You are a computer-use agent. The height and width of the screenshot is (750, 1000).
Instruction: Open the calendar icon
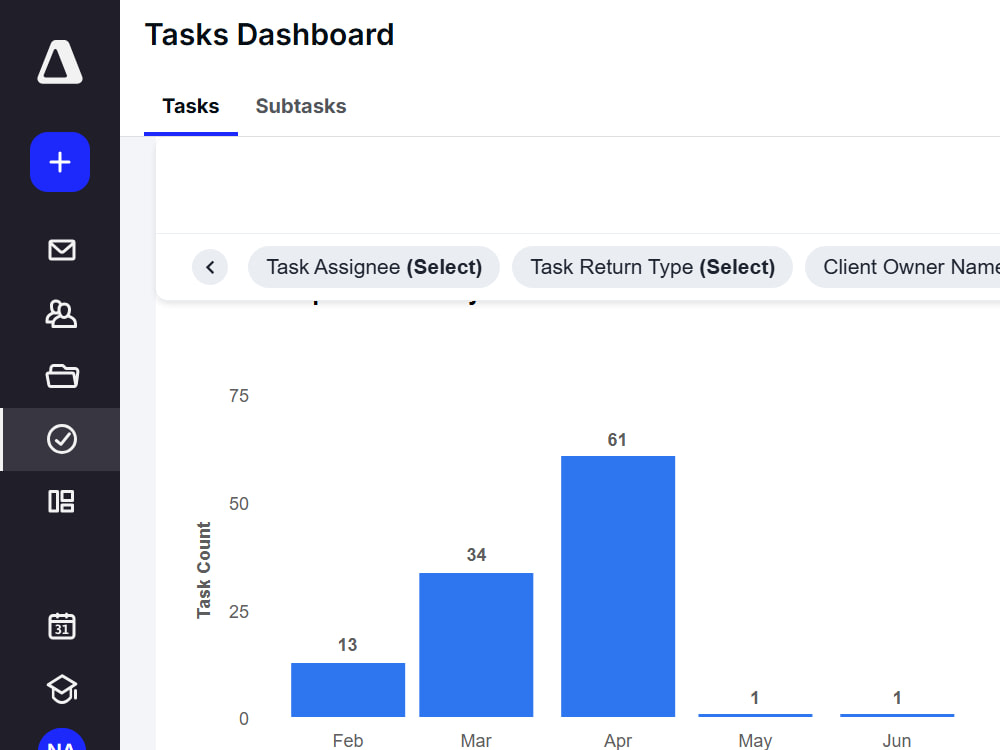click(62, 626)
